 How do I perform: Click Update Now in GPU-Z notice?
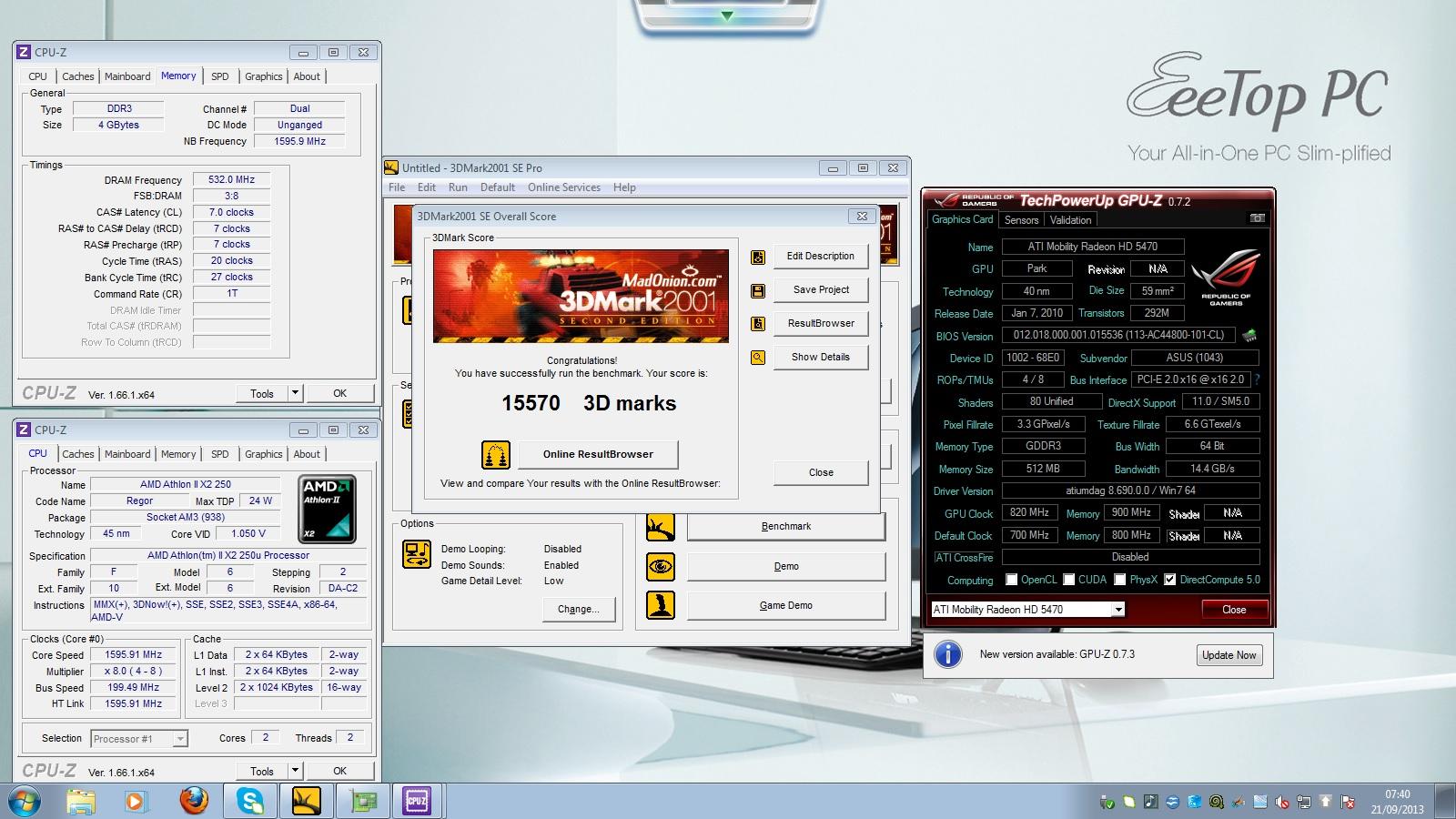click(x=1229, y=655)
